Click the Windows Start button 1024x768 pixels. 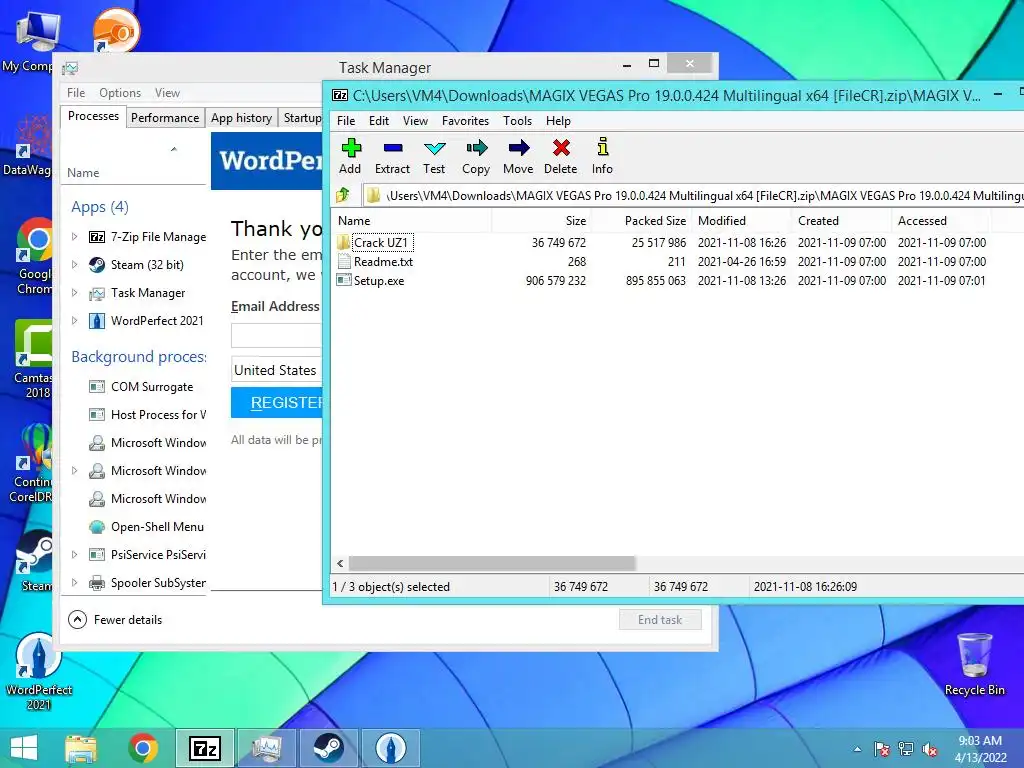24,748
